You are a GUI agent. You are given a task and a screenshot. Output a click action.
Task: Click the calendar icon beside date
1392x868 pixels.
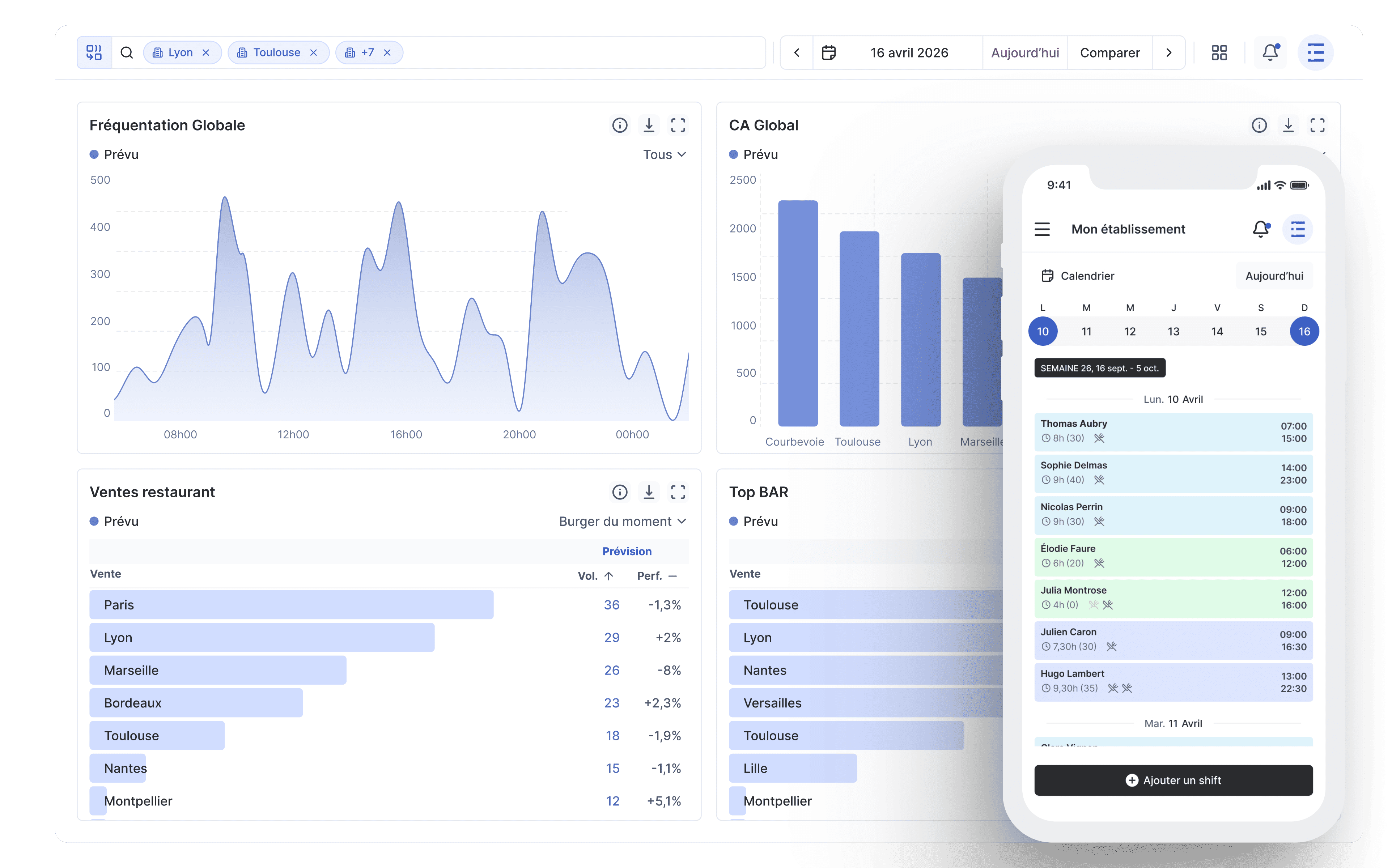coord(828,53)
